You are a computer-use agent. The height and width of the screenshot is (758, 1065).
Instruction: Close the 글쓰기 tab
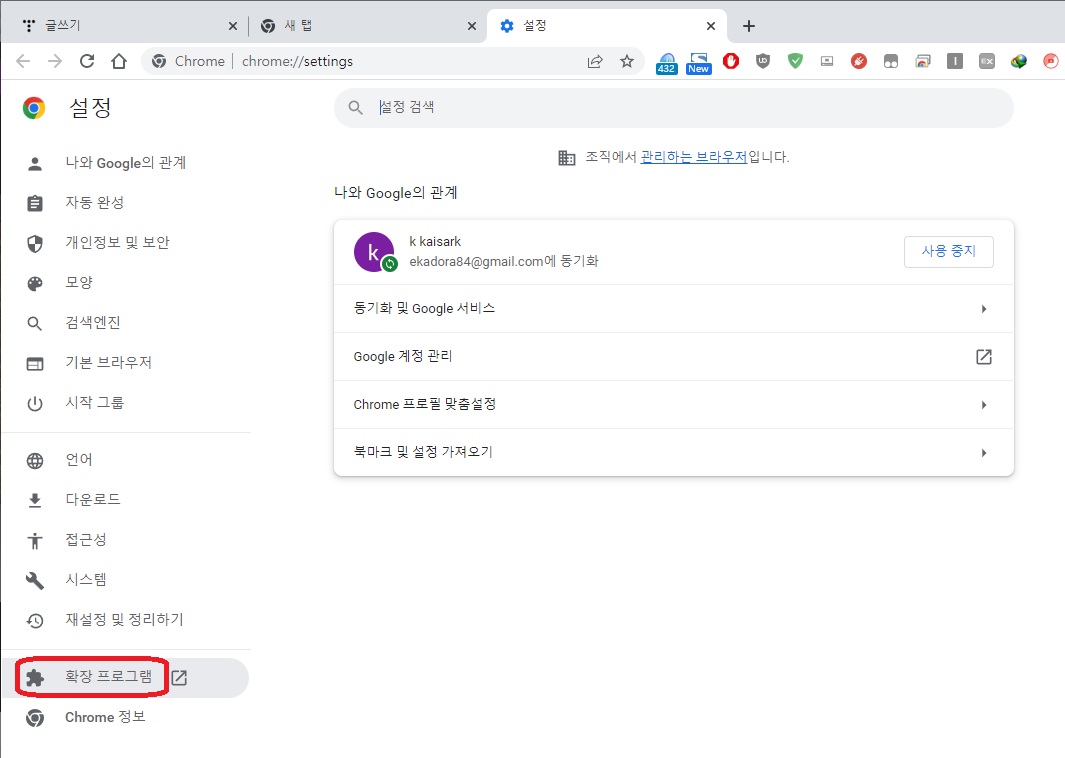[232, 26]
